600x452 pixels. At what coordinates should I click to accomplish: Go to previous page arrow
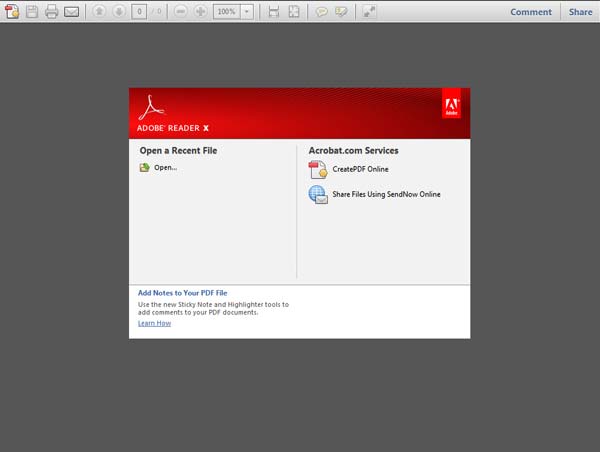(x=99, y=11)
